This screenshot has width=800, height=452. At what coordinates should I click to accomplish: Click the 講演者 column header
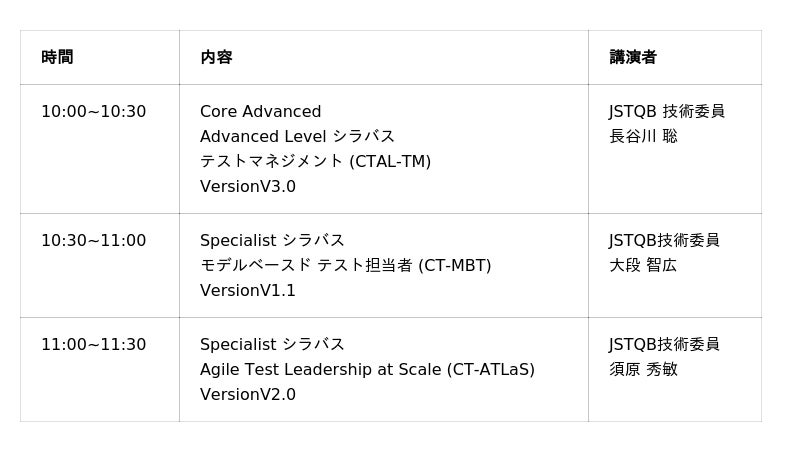633,58
